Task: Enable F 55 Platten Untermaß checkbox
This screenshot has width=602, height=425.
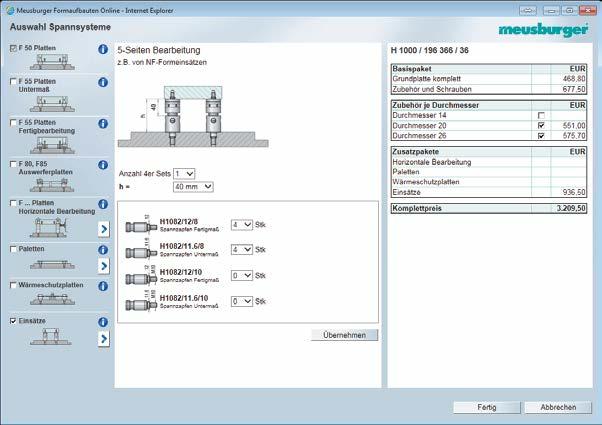Action: 13,81
